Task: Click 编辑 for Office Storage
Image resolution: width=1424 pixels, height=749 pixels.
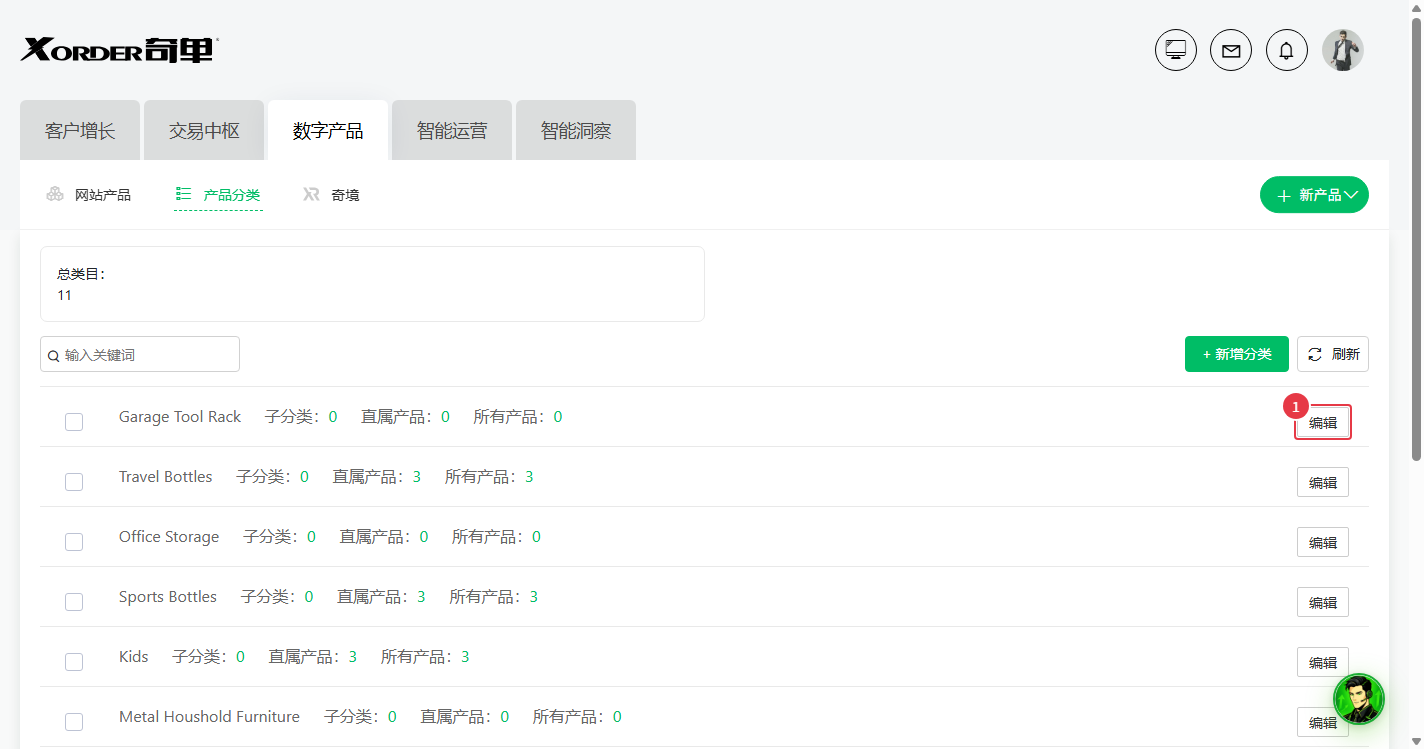Action: [1323, 542]
